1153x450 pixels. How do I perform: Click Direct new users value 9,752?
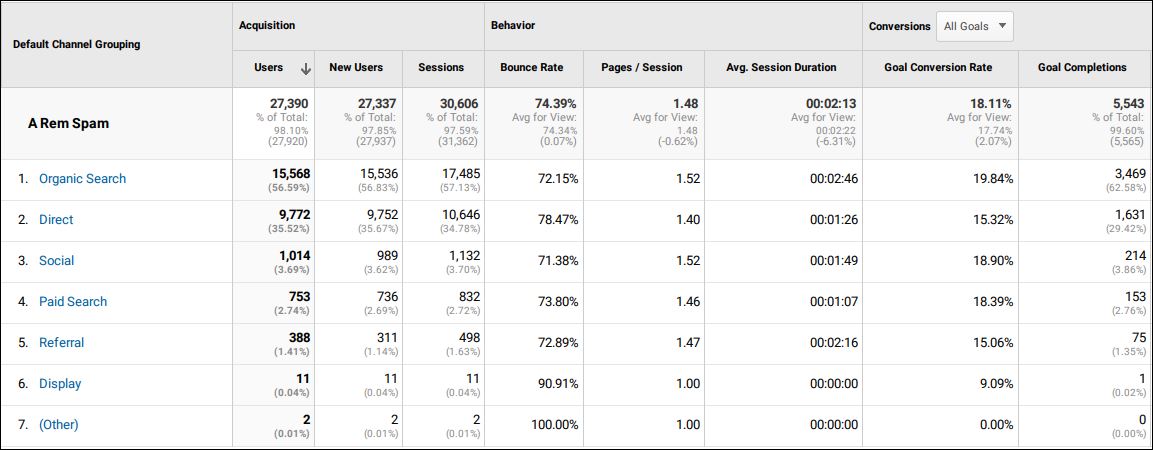[x=381, y=215]
